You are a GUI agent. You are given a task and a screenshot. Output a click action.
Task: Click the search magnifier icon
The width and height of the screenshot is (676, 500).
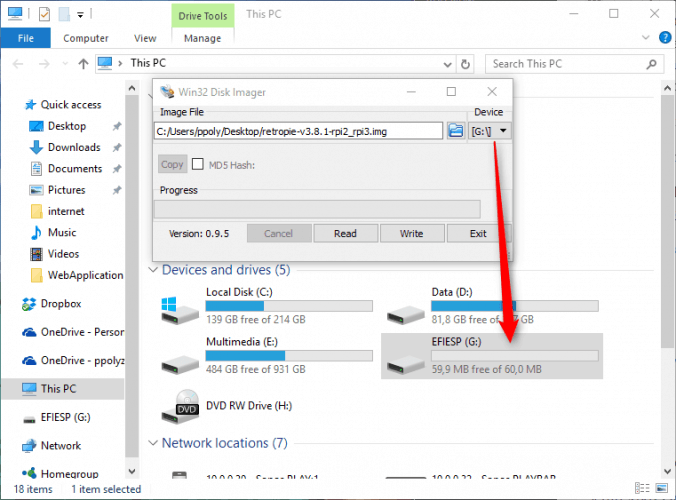click(x=651, y=64)
